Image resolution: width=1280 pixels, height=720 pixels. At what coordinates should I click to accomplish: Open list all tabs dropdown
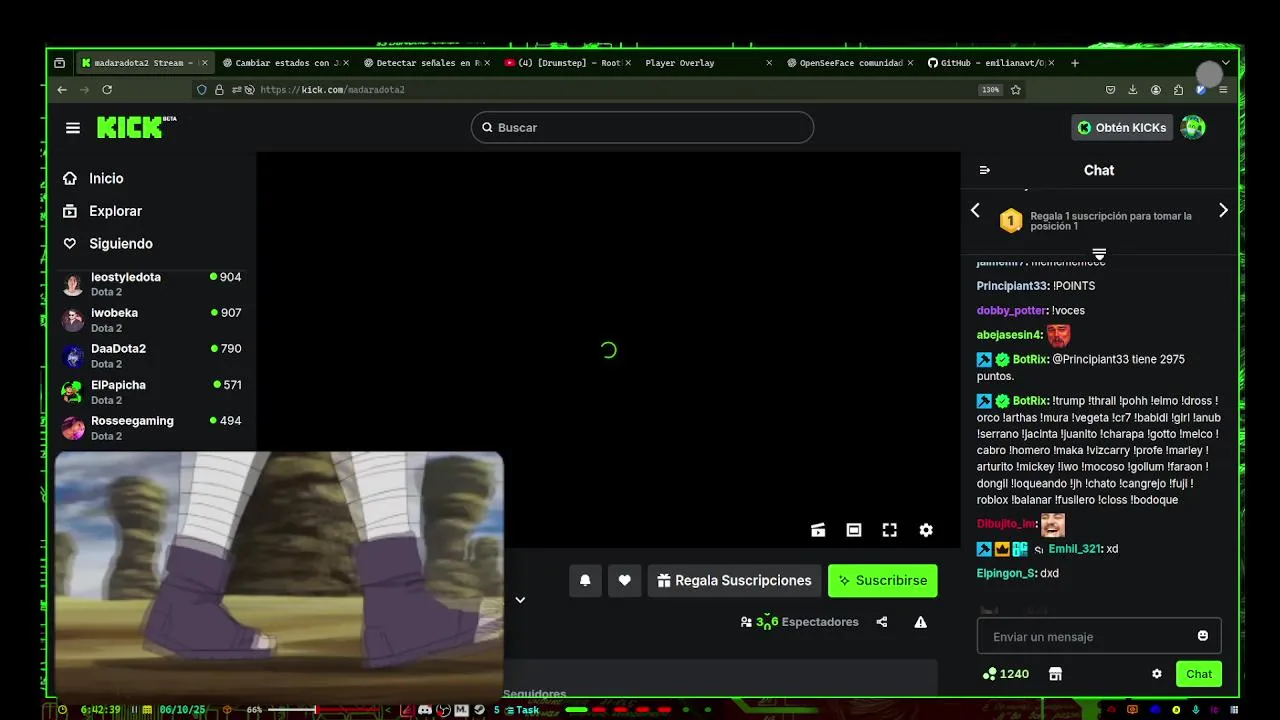(1226, 63)
